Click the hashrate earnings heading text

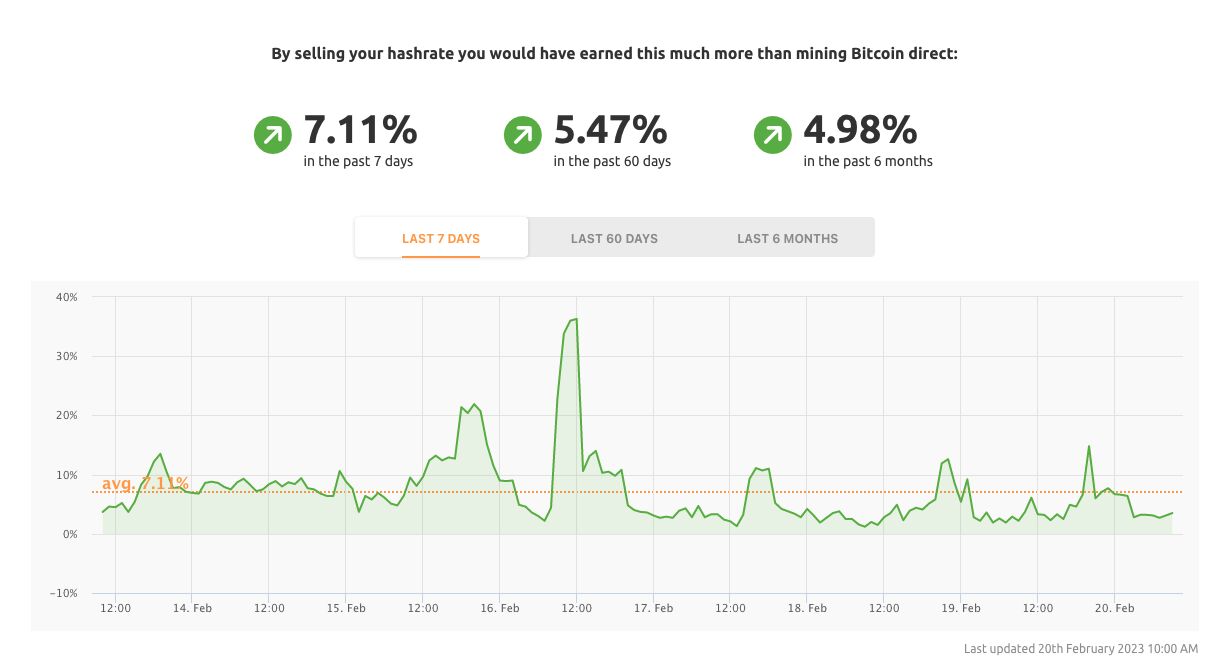(614, 54)
